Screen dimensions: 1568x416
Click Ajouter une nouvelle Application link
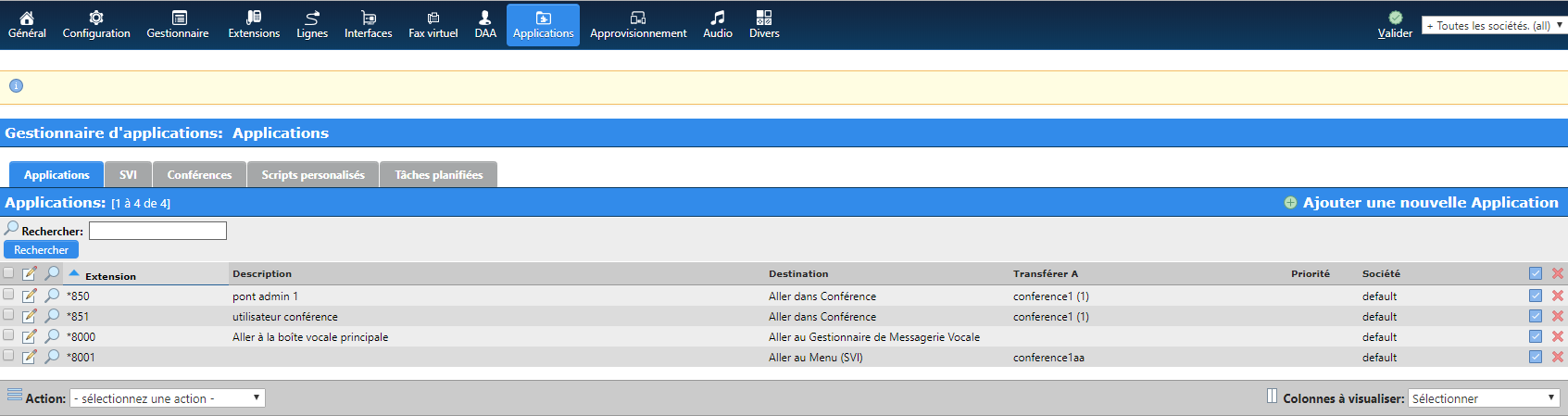(x=1430, y=202)
